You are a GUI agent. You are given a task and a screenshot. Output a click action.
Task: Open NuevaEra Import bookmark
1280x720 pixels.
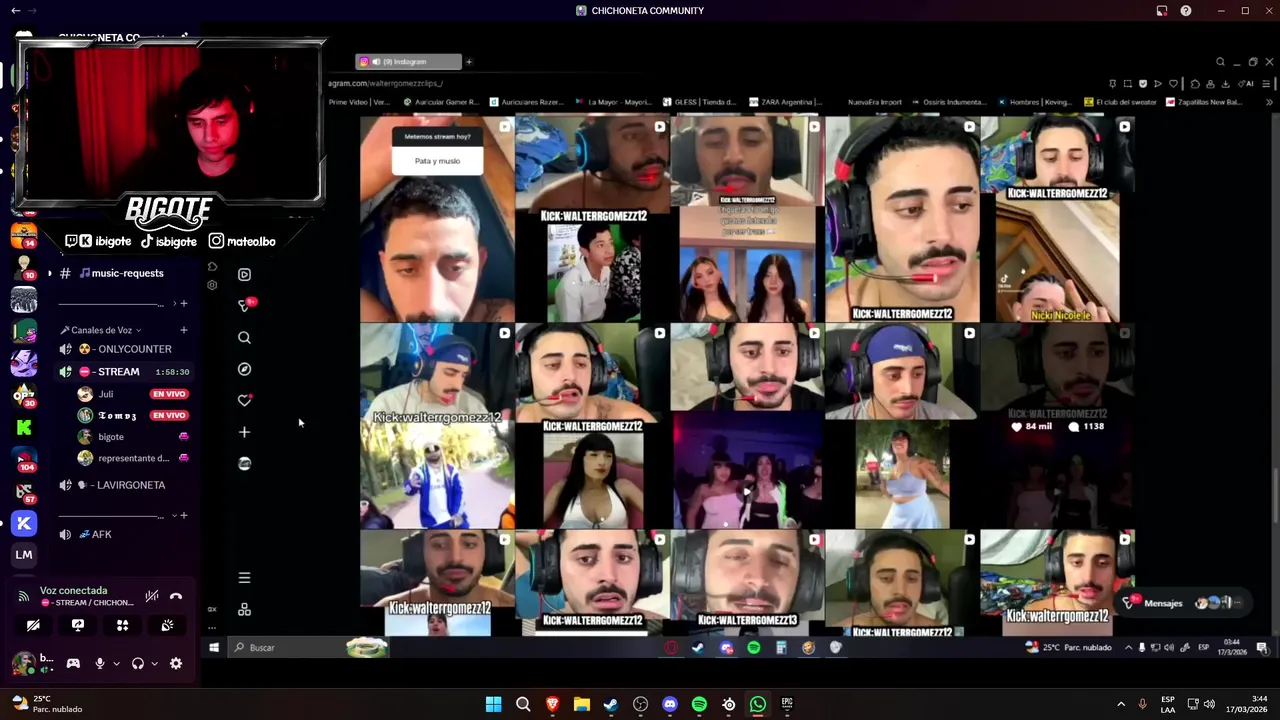[x=874, y=102]
